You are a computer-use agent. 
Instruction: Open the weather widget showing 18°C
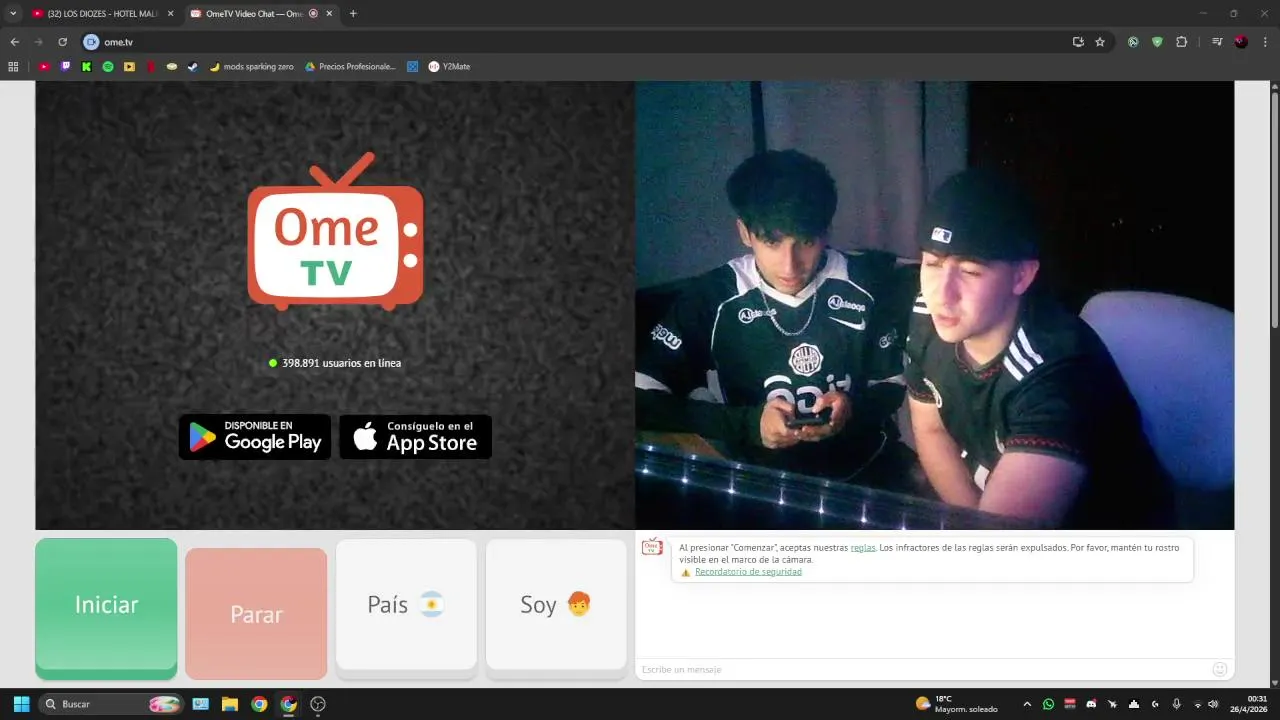[957, 704]
